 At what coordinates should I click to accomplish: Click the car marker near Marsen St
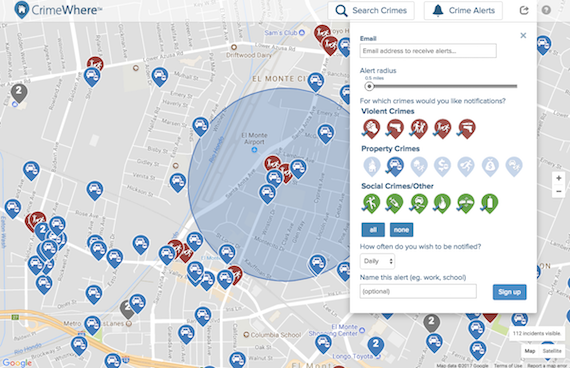[x=200, y=126]
